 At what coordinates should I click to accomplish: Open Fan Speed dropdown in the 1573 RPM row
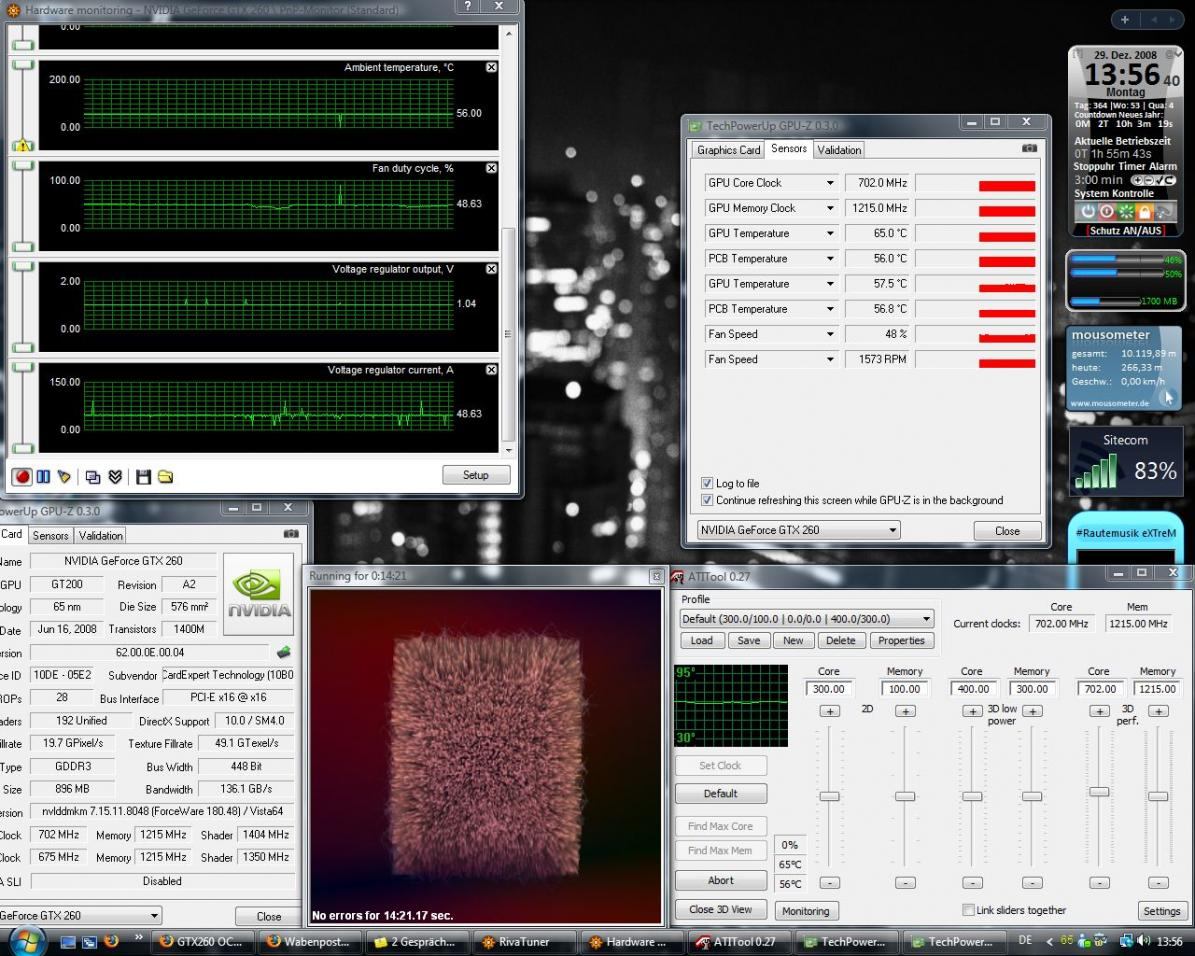tap(830, 359)
